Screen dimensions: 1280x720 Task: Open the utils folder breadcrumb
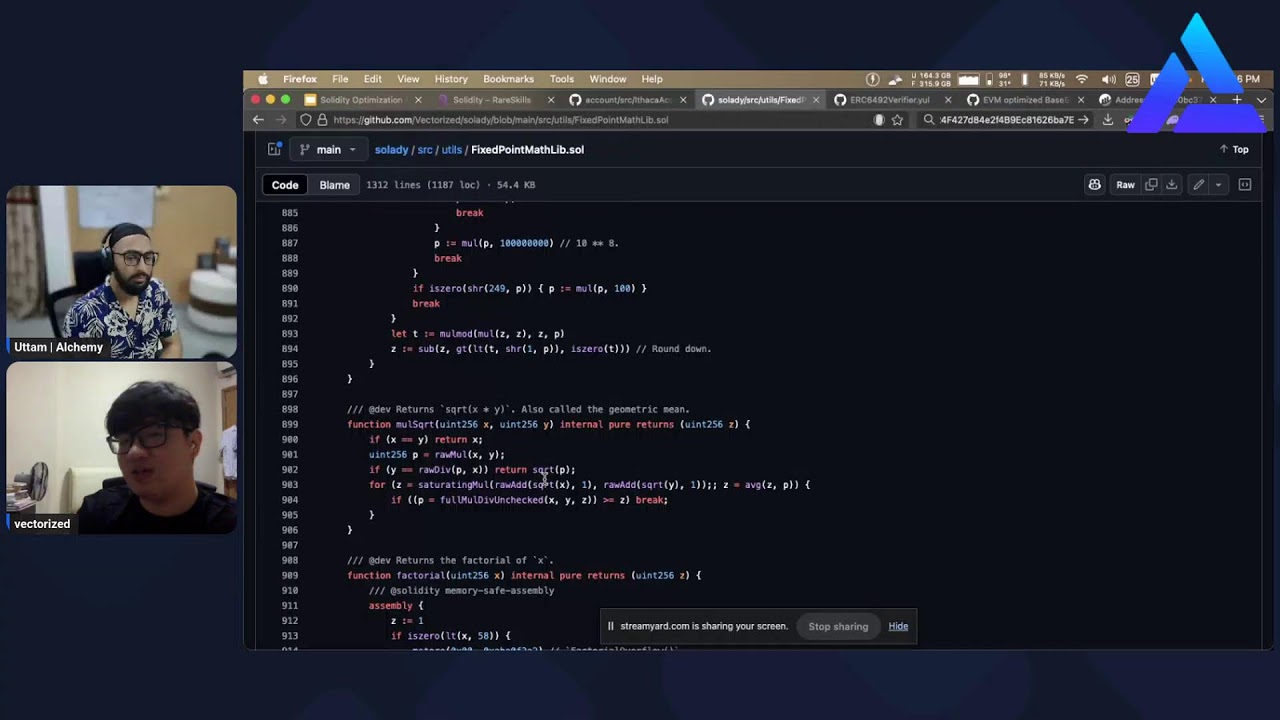[452, 150]
